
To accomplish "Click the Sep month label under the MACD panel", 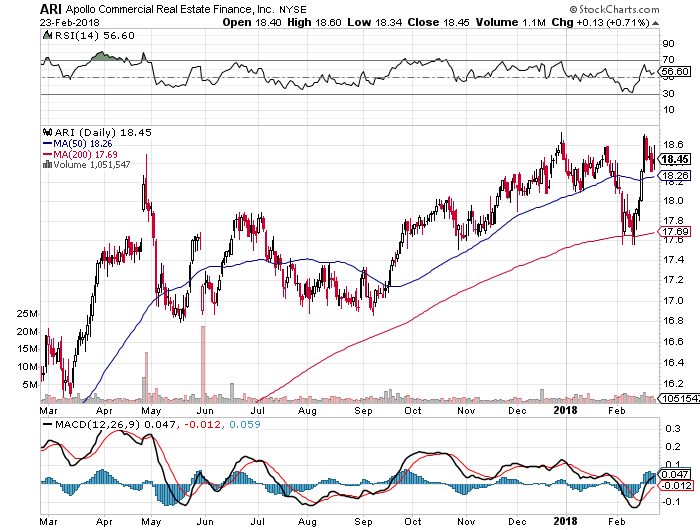I will (363, 522).
